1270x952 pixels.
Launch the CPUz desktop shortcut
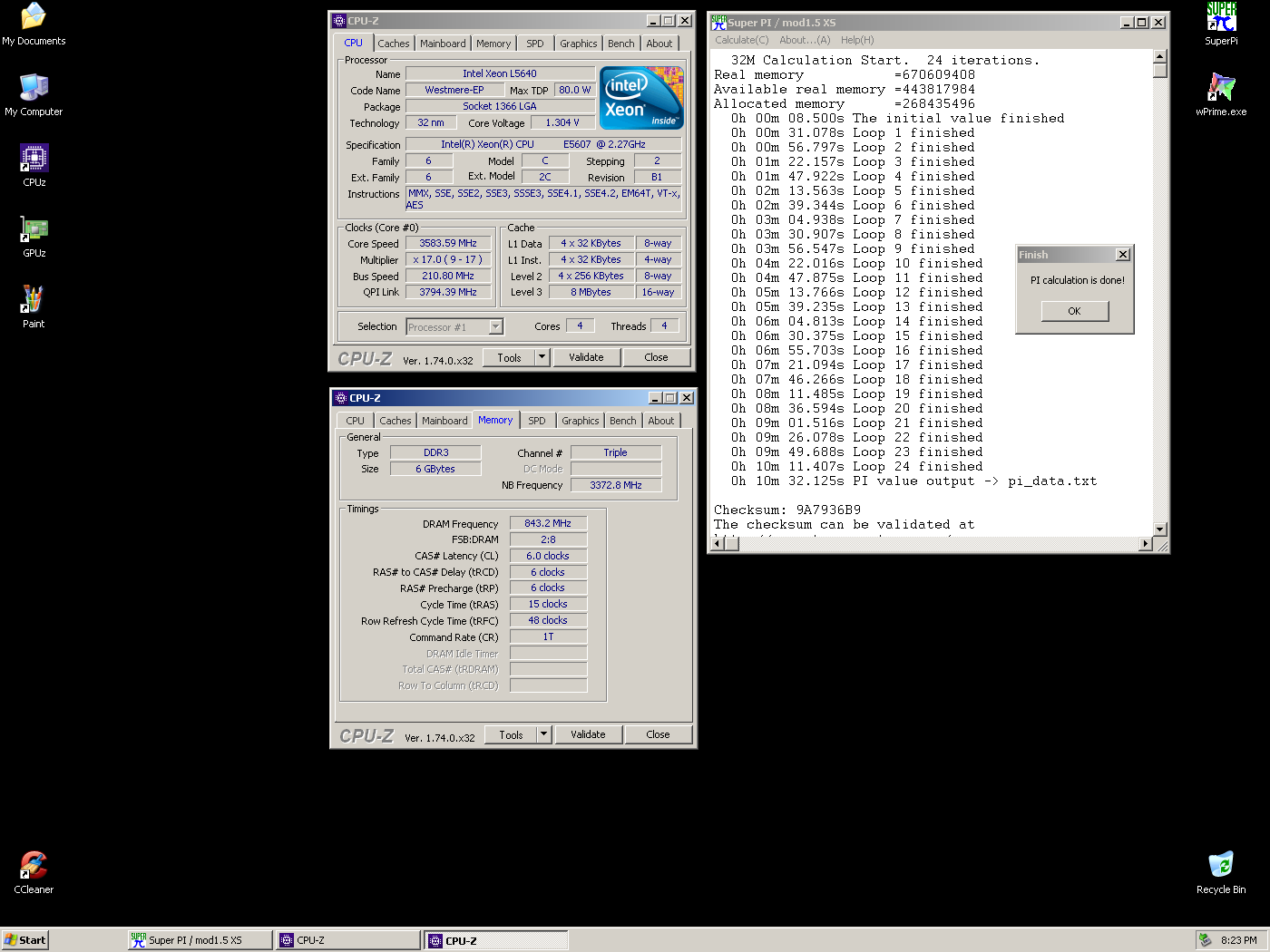(34, 166)
